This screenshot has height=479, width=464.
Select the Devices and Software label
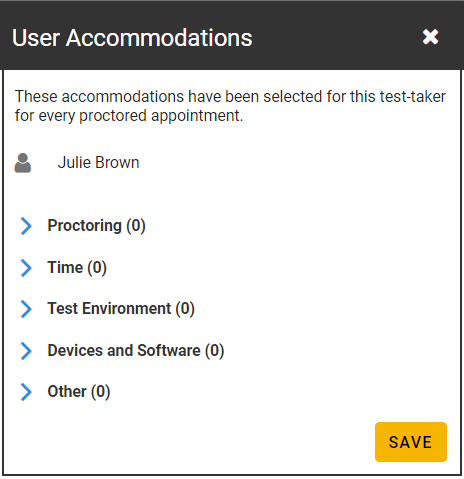[x=124, y=351]
